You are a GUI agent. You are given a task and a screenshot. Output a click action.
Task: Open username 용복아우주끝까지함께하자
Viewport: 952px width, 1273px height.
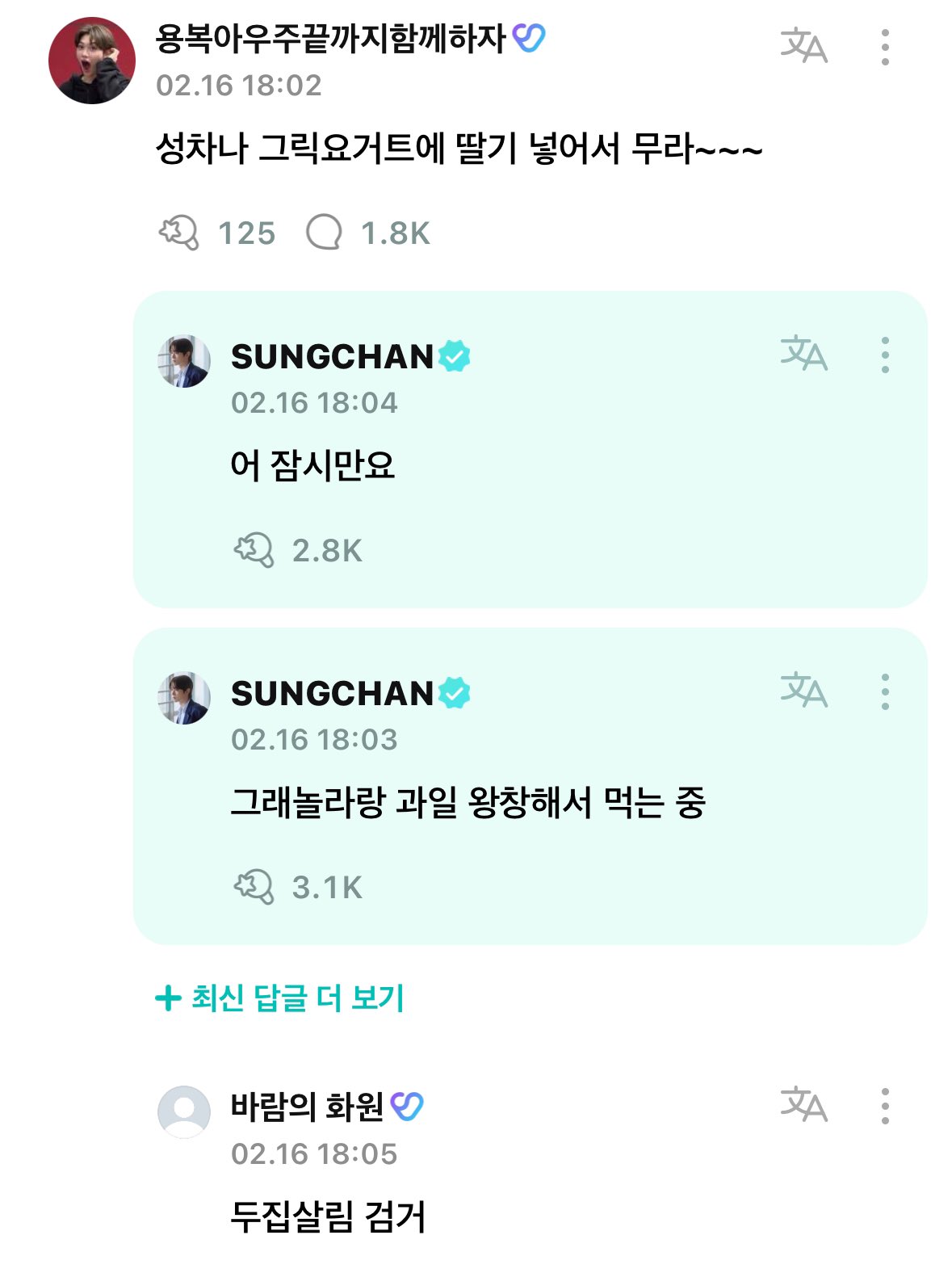[331, 40]
